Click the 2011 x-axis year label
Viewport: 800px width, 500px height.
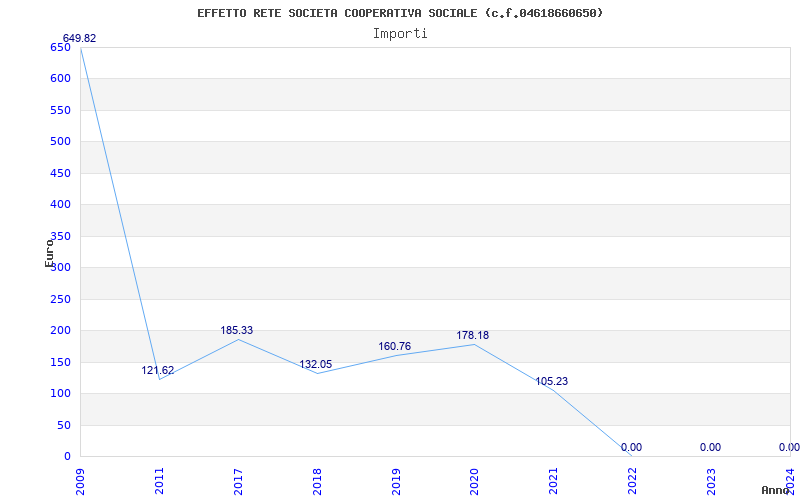[x=159, y=481]
